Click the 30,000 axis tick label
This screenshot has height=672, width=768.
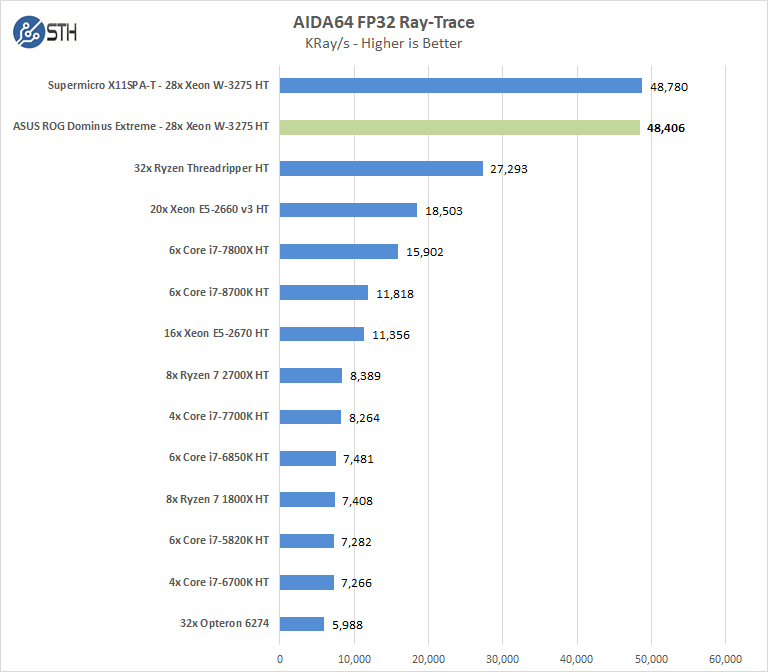pyautogui.click(x=503, y=659)
